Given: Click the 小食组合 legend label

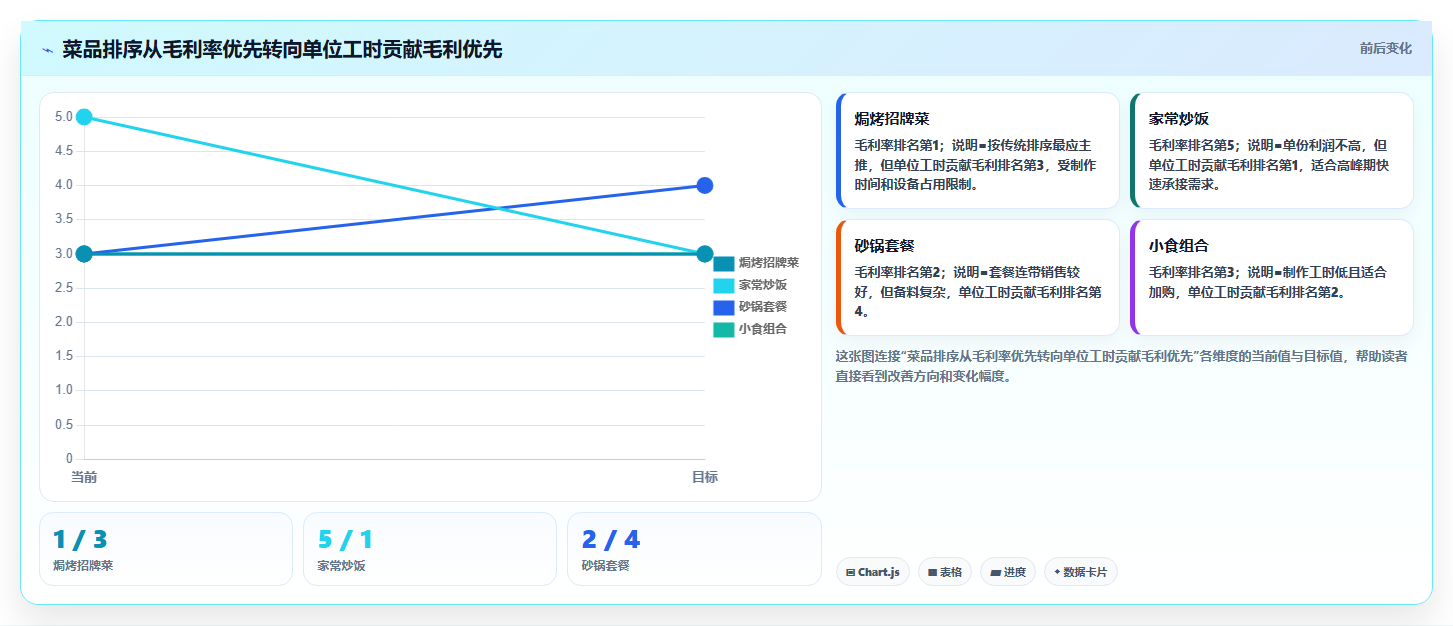Looking at the screenshot, I should (x=762, y=328).
